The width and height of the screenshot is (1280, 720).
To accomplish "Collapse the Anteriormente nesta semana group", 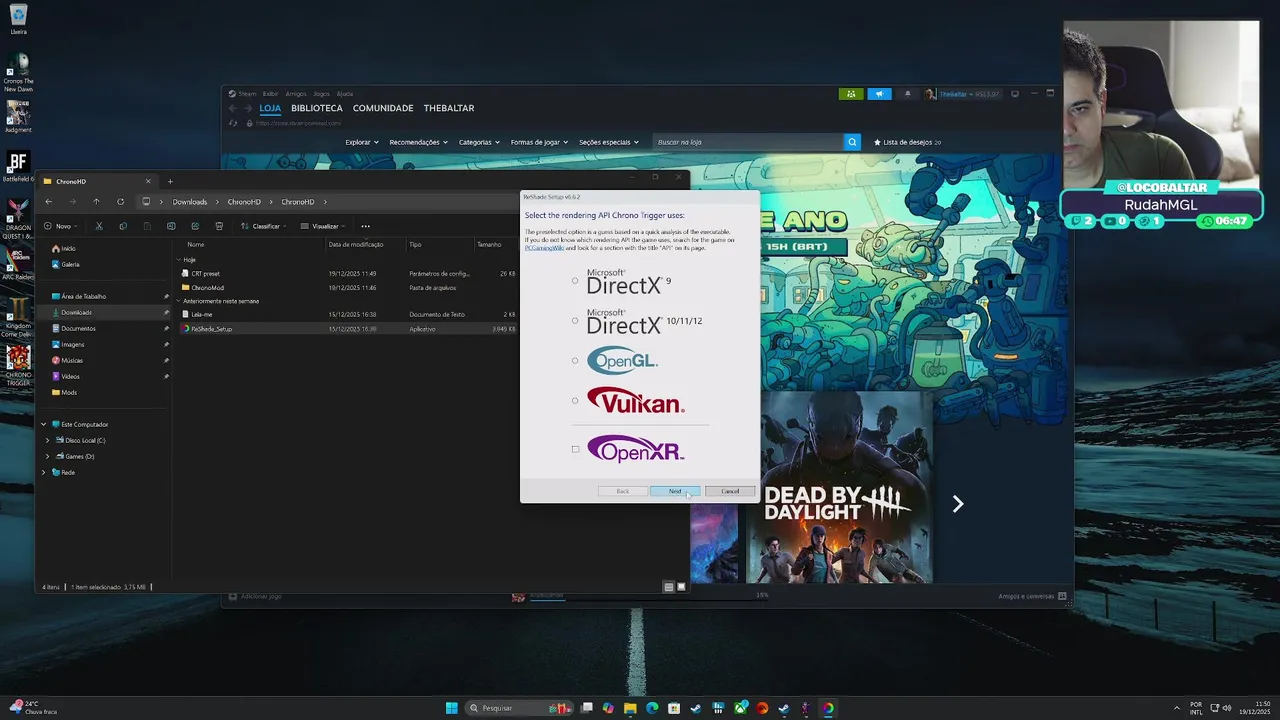I will click(x=179, y=301).
